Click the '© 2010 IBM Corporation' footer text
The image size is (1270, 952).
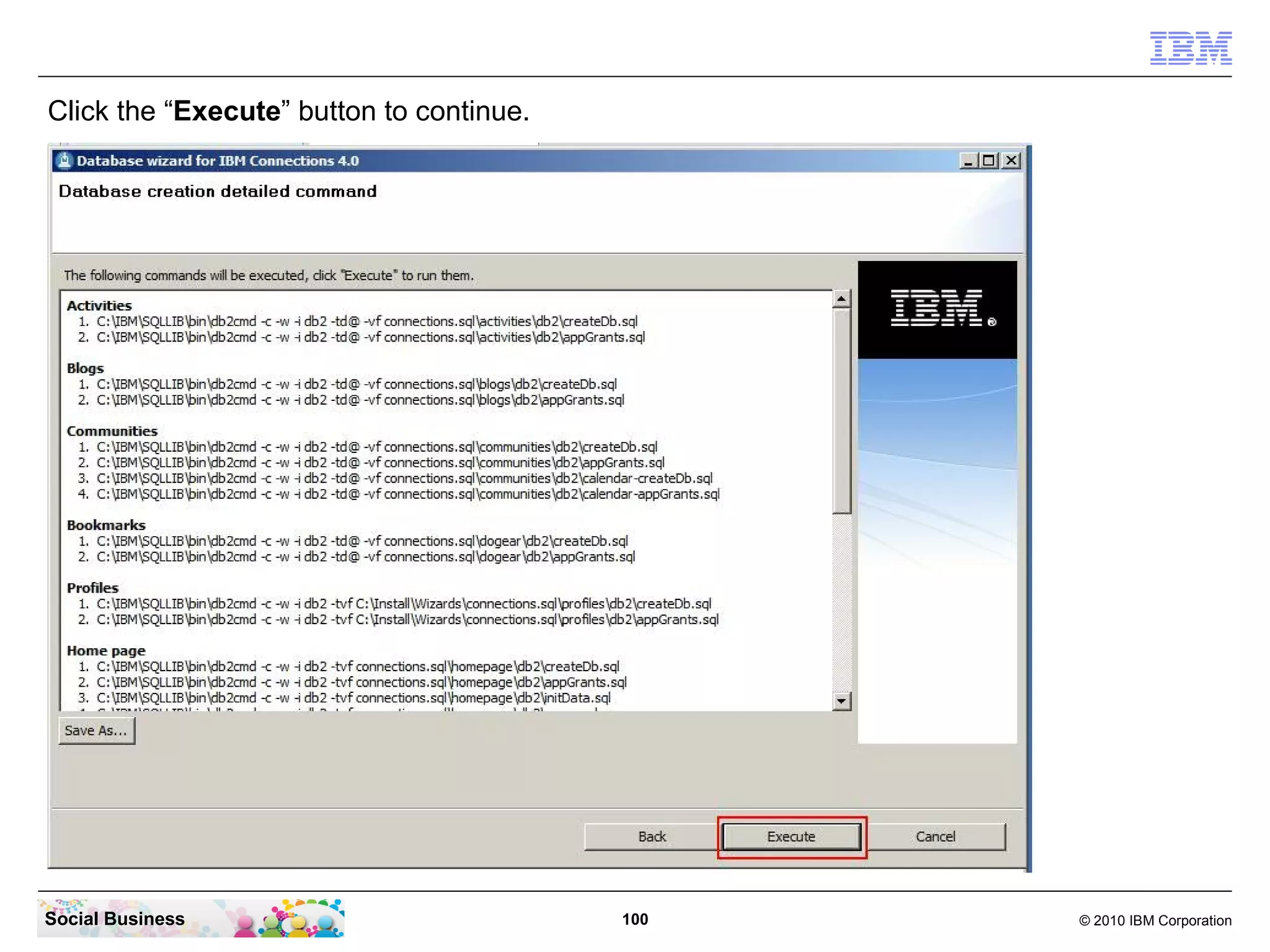[x=1155, y=920]
